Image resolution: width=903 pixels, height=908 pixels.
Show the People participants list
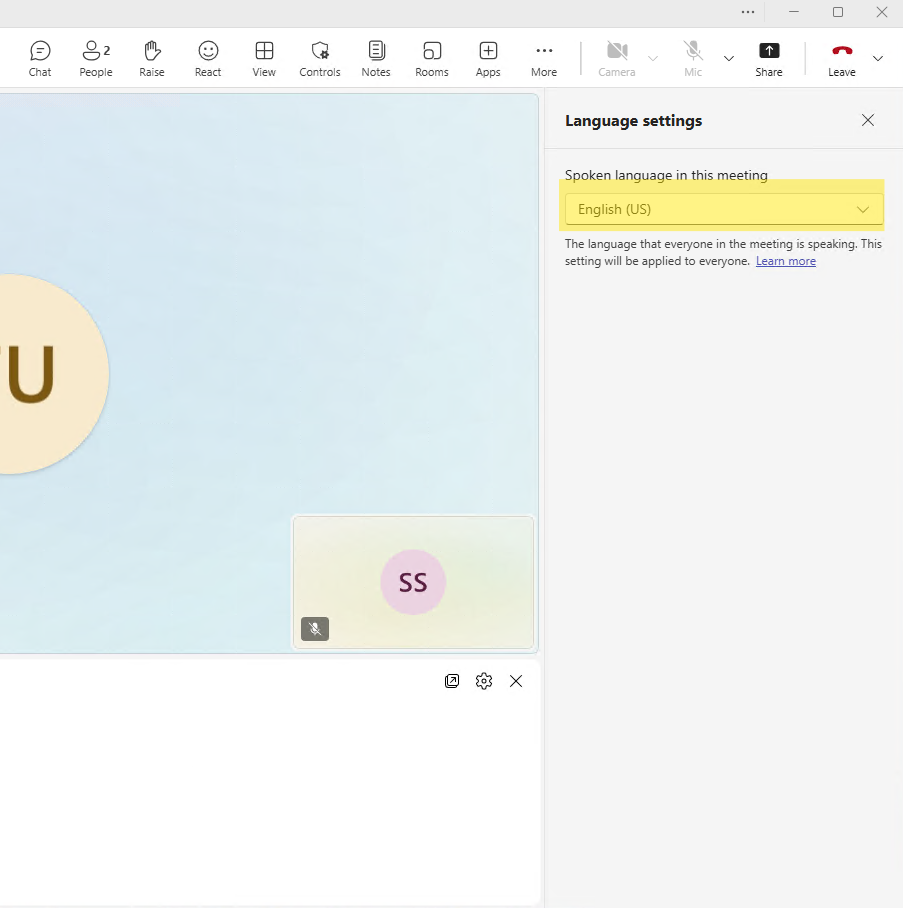[x=96, y=58]
